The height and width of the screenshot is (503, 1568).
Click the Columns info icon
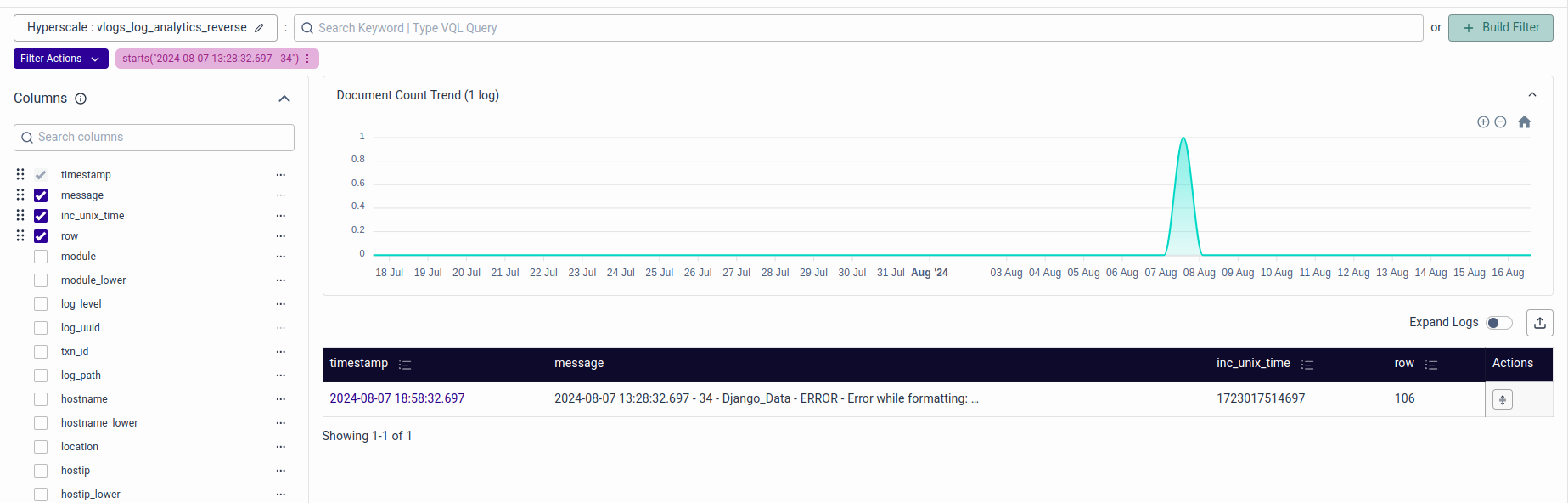pyautogui.click(x=81, y=99)
